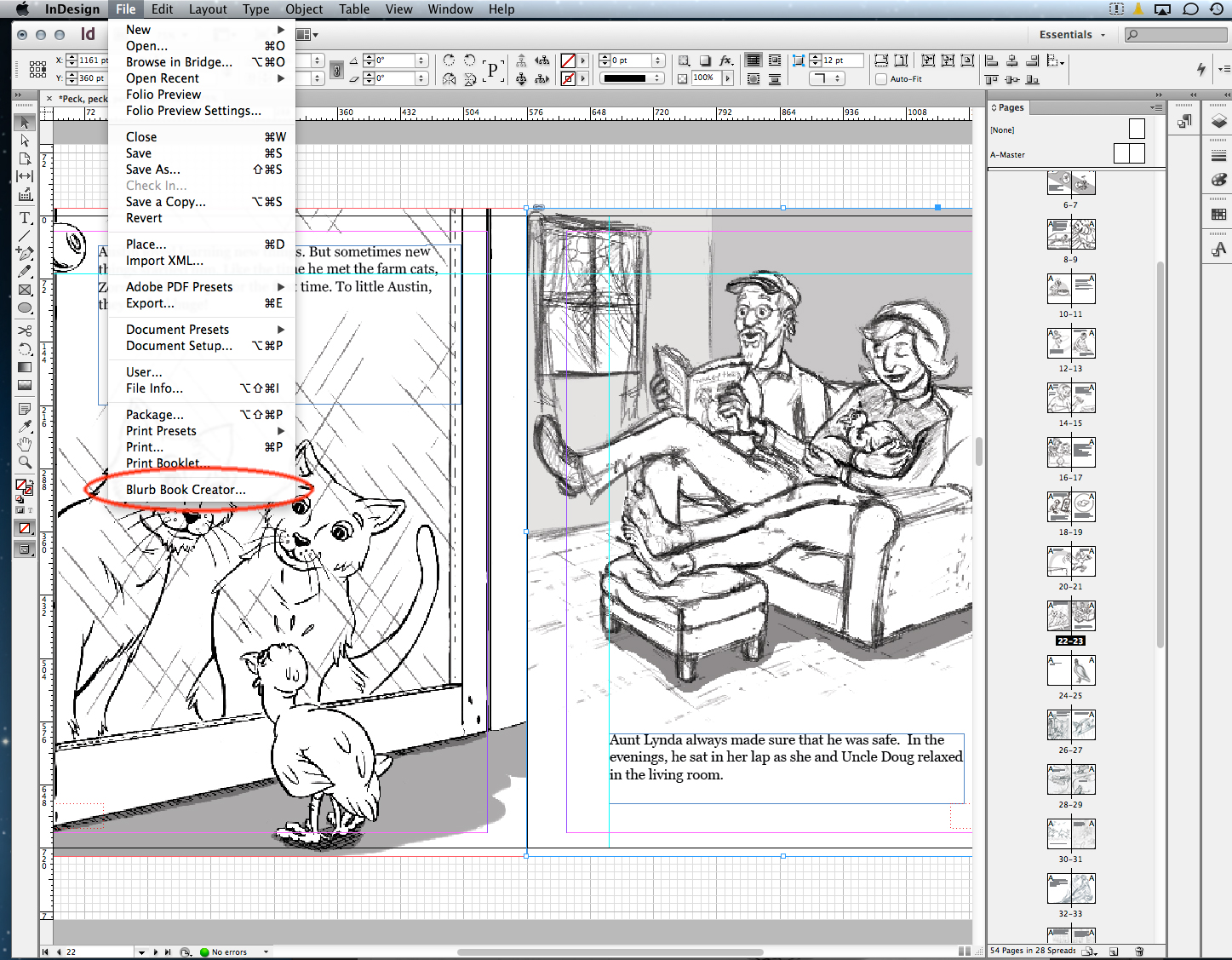Image resolution: width=1232 pixels, height=960 pixels.
Task: Select the Type tool
Action: pos(25,218)
